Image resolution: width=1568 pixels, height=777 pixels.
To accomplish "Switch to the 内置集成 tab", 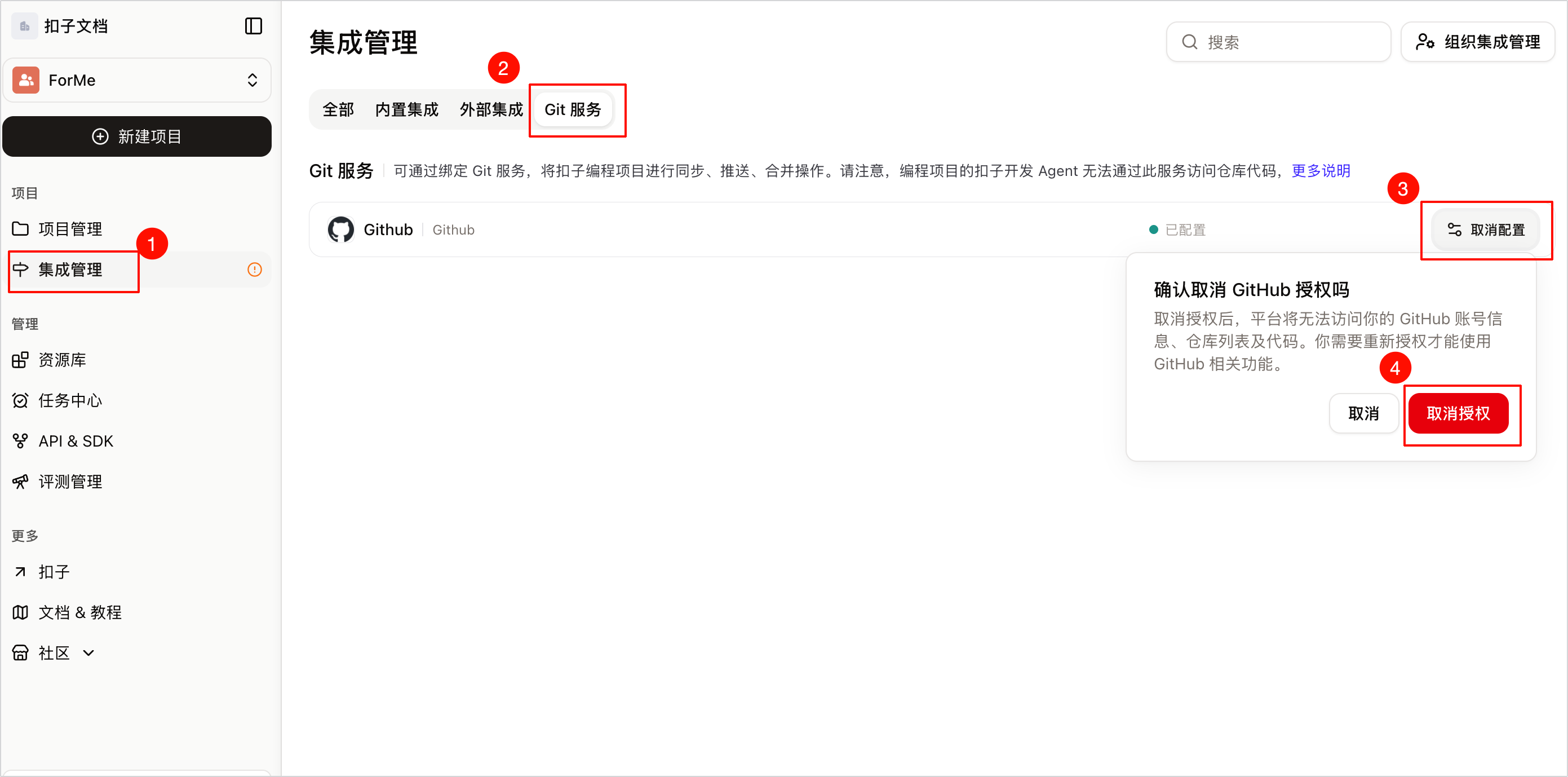I will point(406,109).
